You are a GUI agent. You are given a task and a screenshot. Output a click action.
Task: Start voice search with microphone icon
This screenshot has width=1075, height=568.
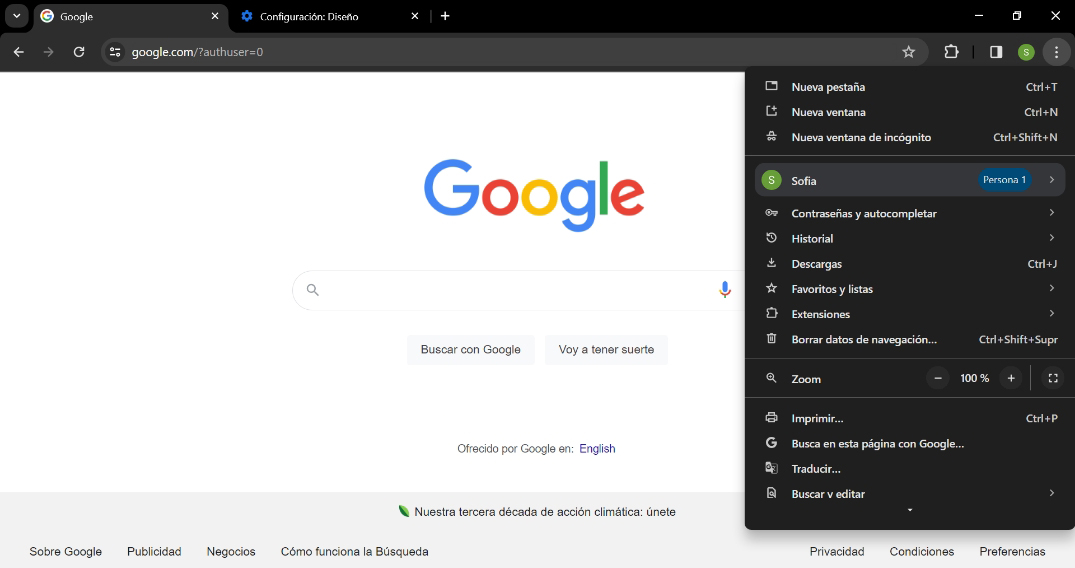pyautogui.click(x=725, y=289)
